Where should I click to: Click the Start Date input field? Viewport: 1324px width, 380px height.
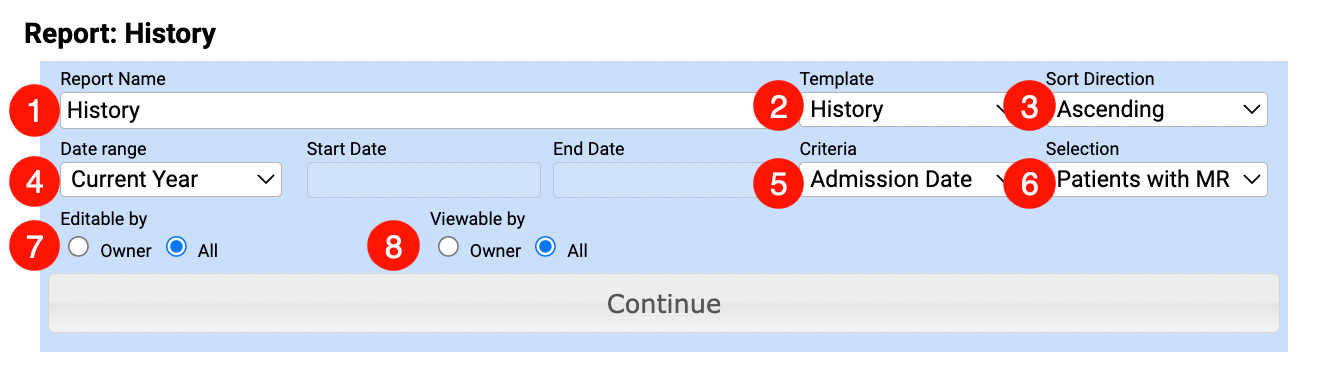point(424,180)
